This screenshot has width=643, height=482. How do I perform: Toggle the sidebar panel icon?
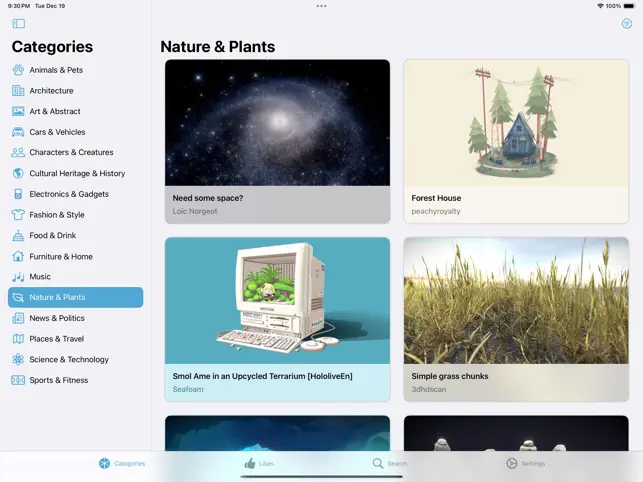18,24
